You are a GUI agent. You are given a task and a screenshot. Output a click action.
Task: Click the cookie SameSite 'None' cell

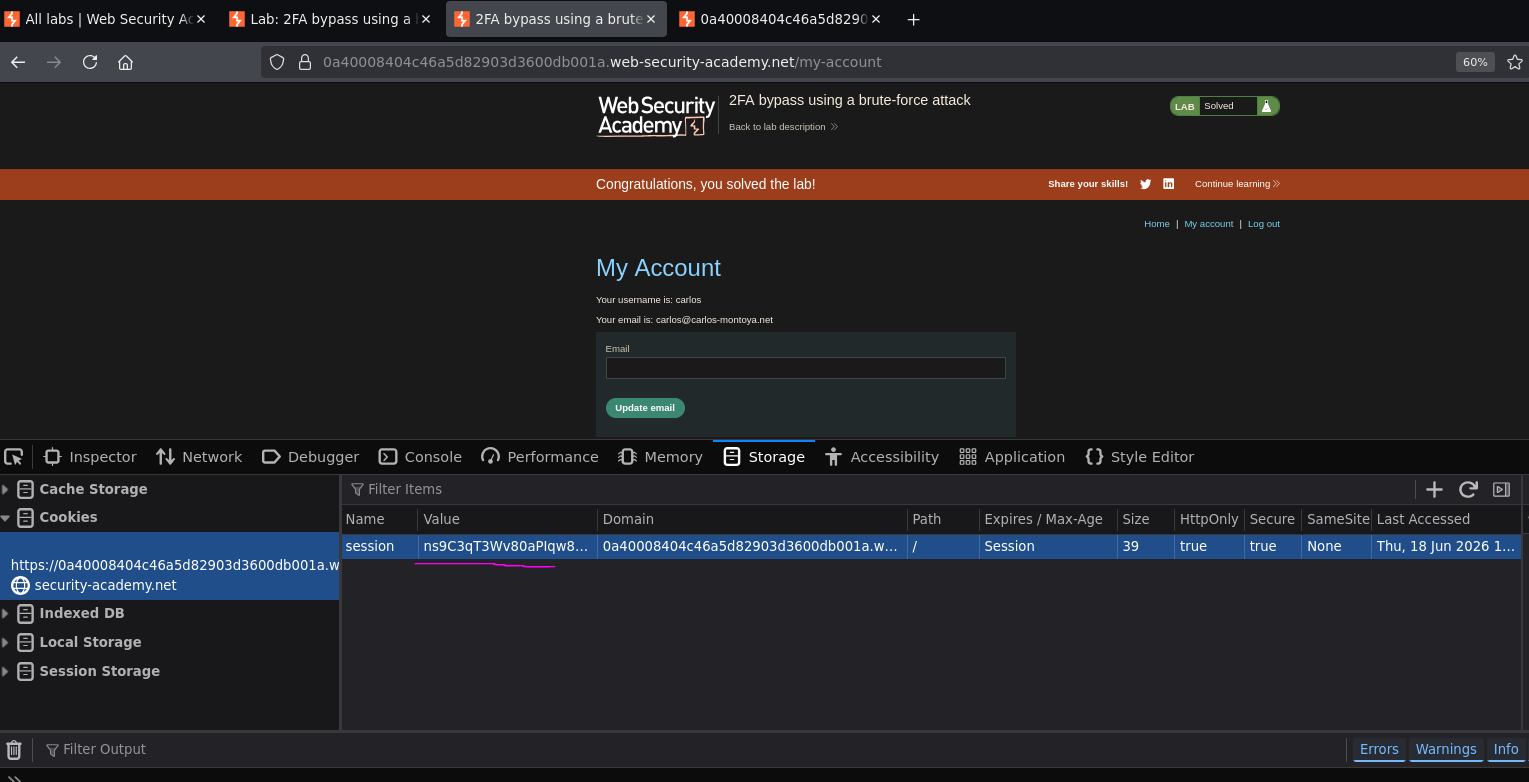[x=1336, y=547]
